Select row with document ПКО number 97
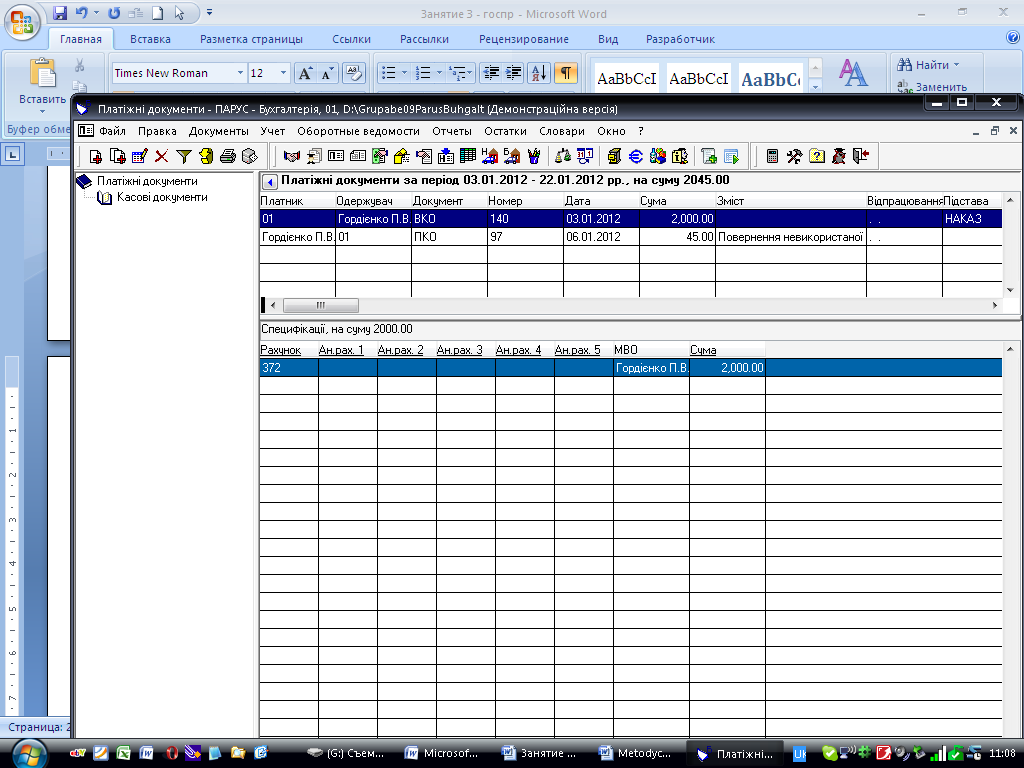 [x=631, y=236]
